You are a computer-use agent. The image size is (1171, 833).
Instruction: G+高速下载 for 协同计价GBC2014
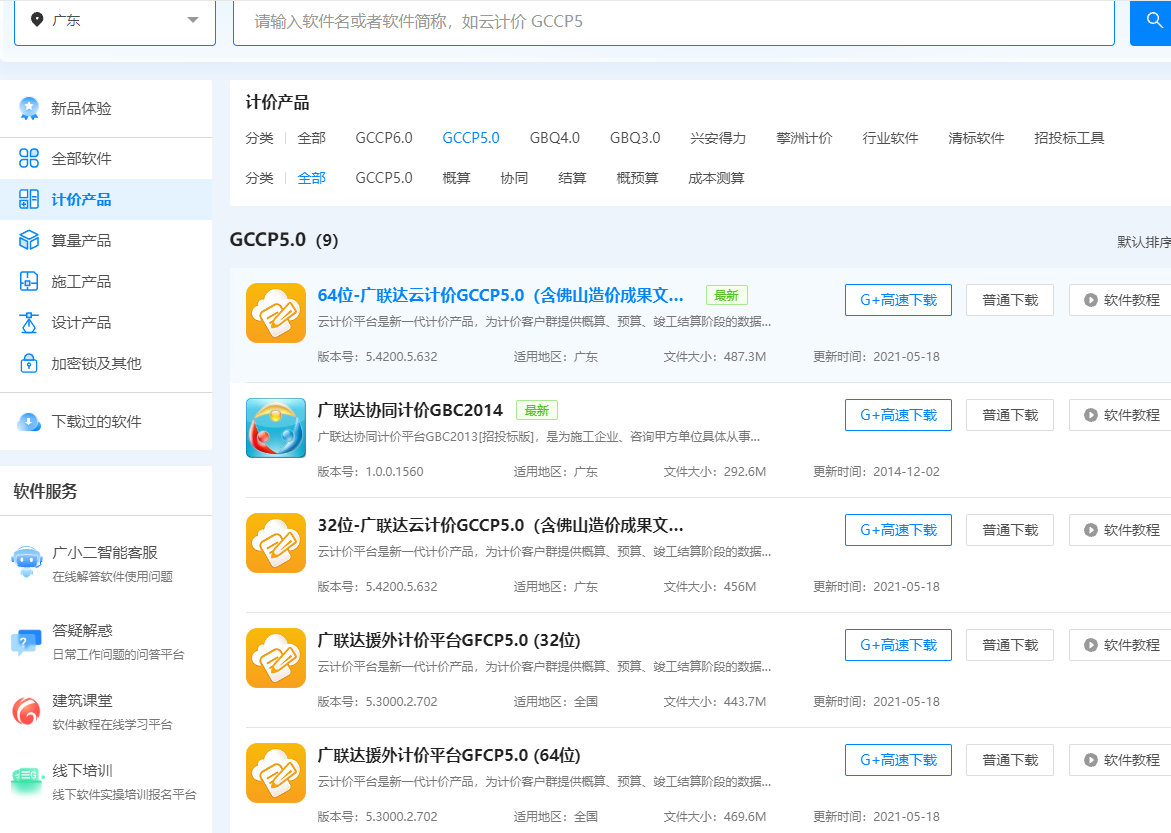click(898, 415)
